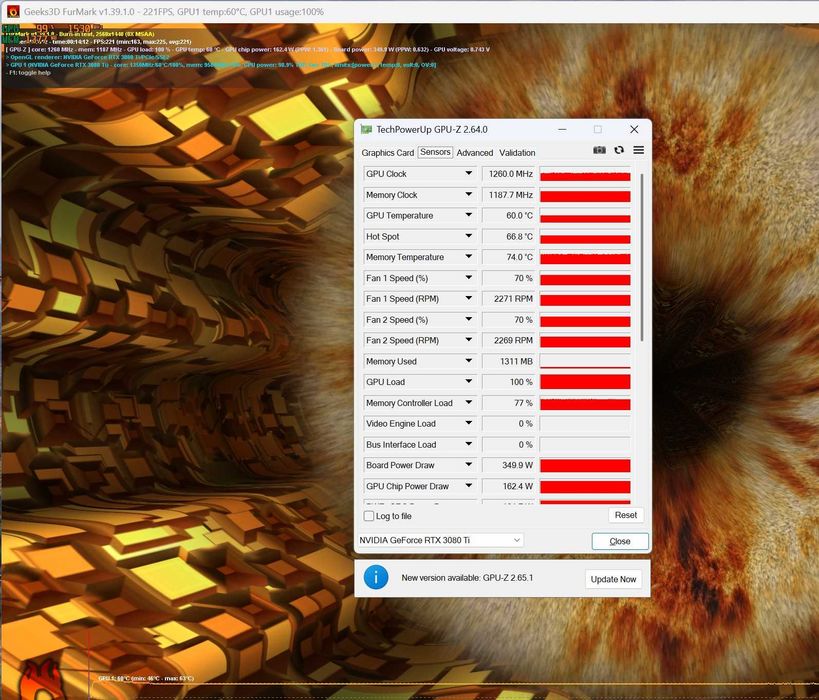Switch to the Advanced tab
Image resolution: width=819 pixels, height=700 pixels.
pyautogui.click(x=475, y=153)
